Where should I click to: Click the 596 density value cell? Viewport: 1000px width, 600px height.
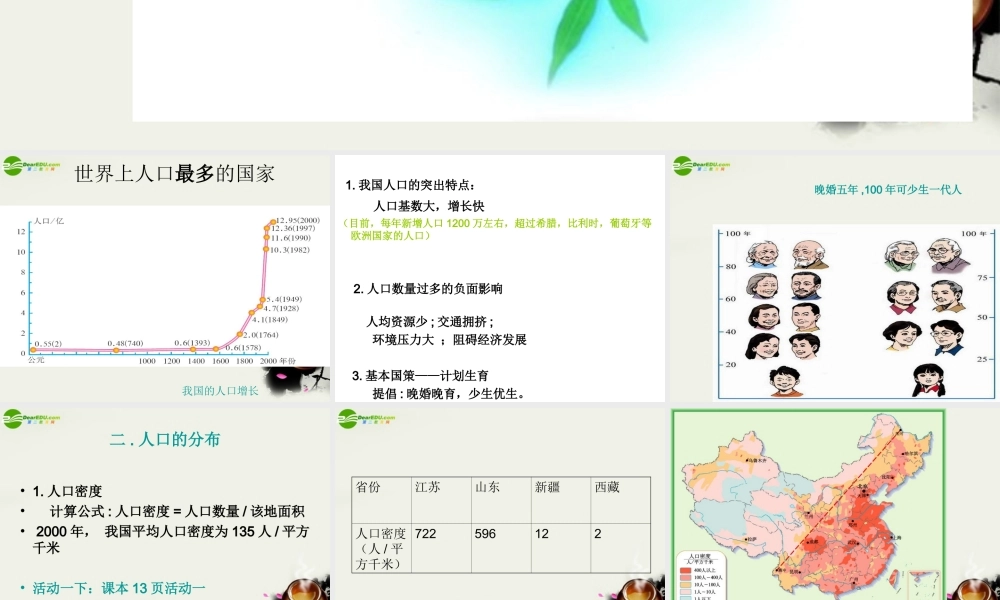tap(501, 548)
